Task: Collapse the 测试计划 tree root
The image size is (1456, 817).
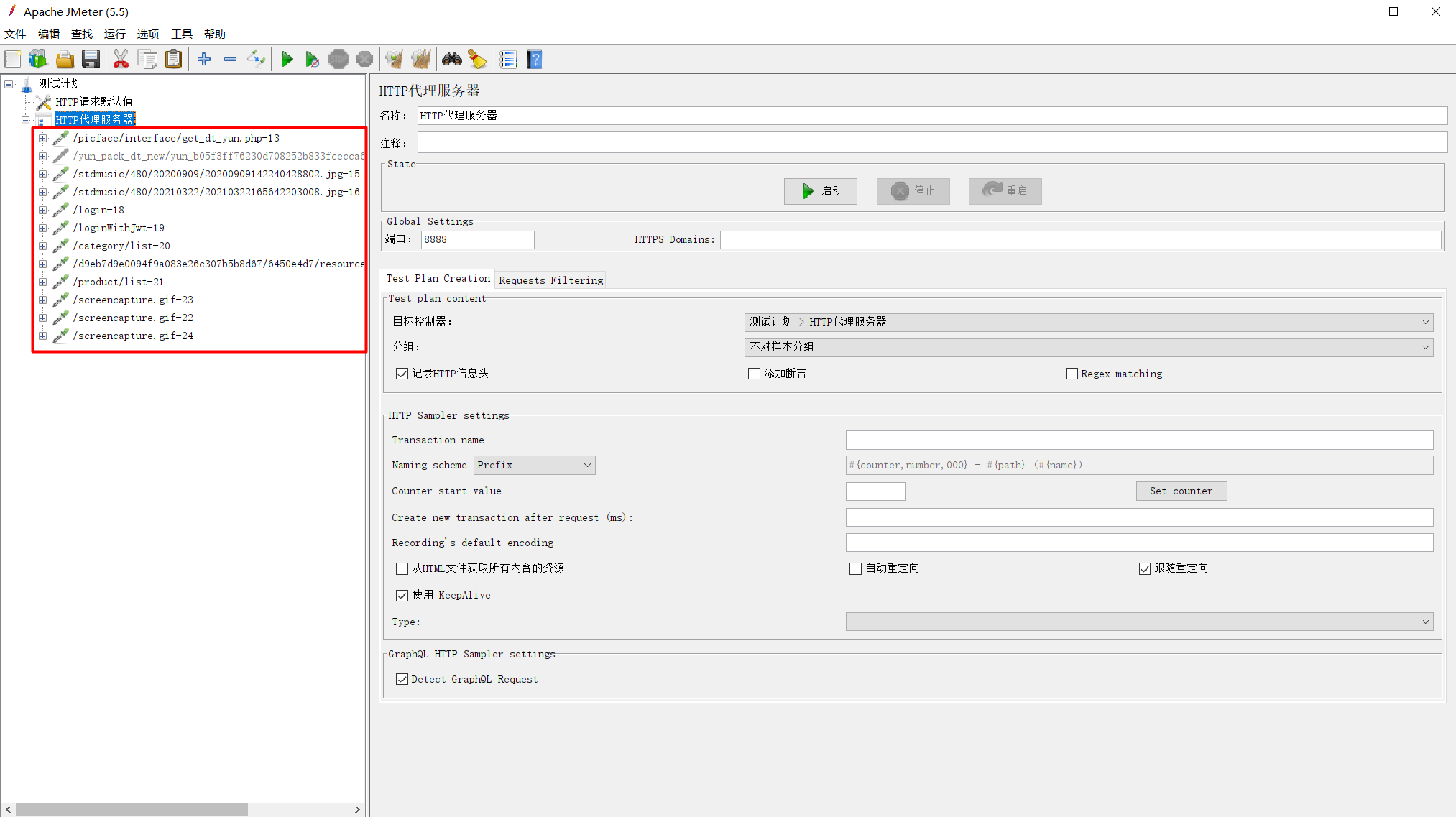Action: pyautogui.click(x=9, y=84)
